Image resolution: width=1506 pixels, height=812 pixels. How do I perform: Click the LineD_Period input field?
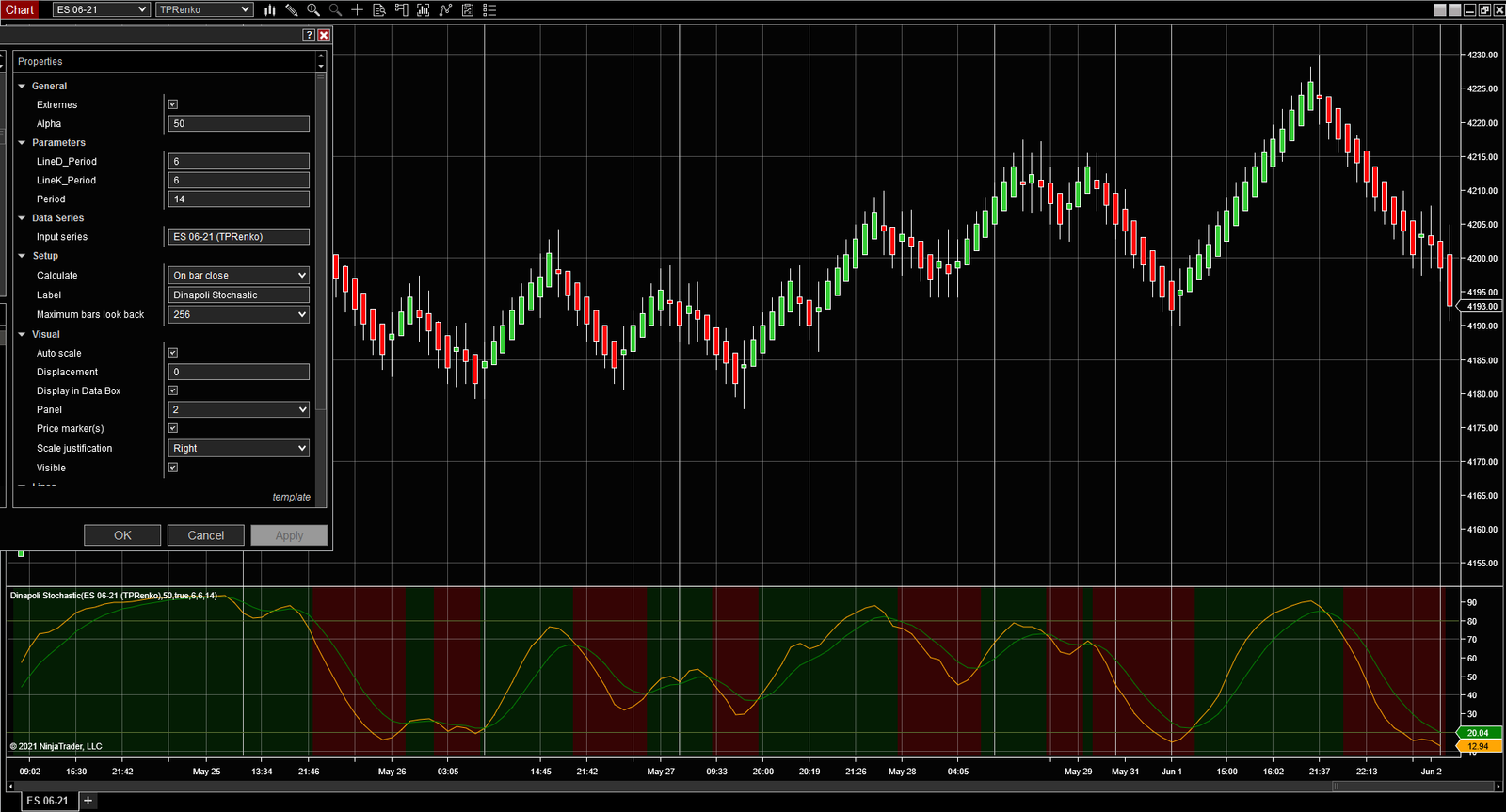tap(239, 161)
